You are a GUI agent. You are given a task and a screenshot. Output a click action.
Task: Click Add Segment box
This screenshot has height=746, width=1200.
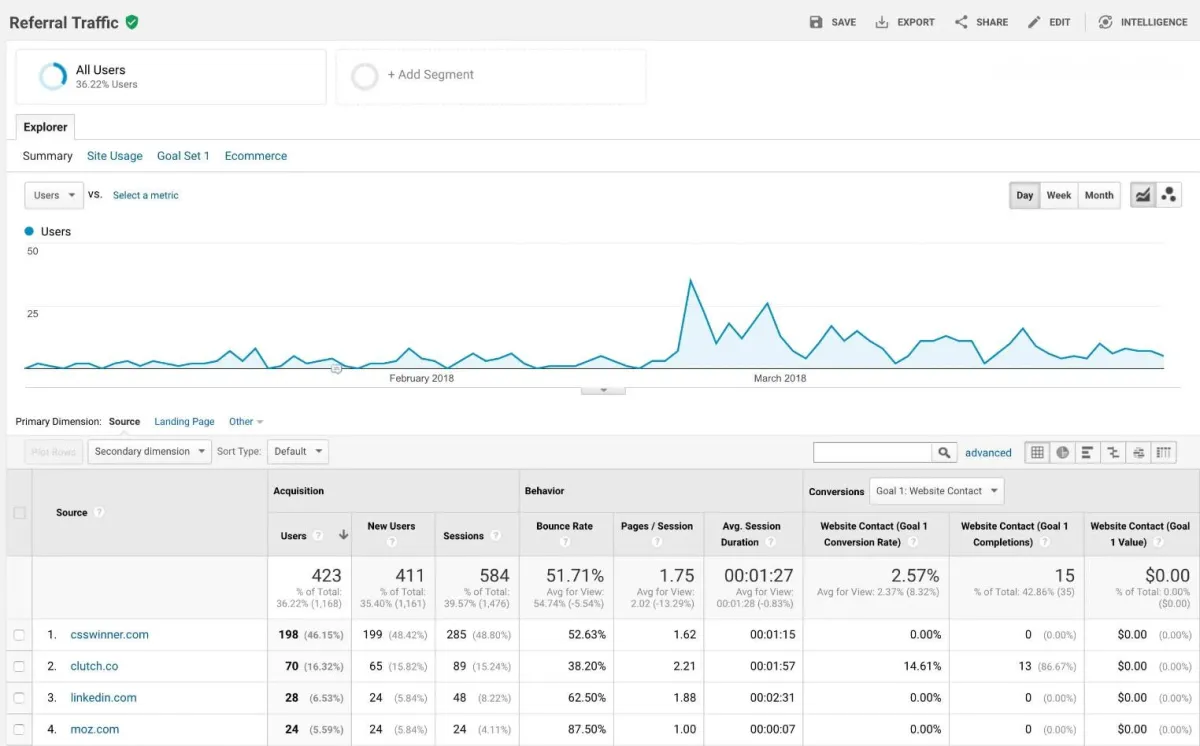coord(491,76)
